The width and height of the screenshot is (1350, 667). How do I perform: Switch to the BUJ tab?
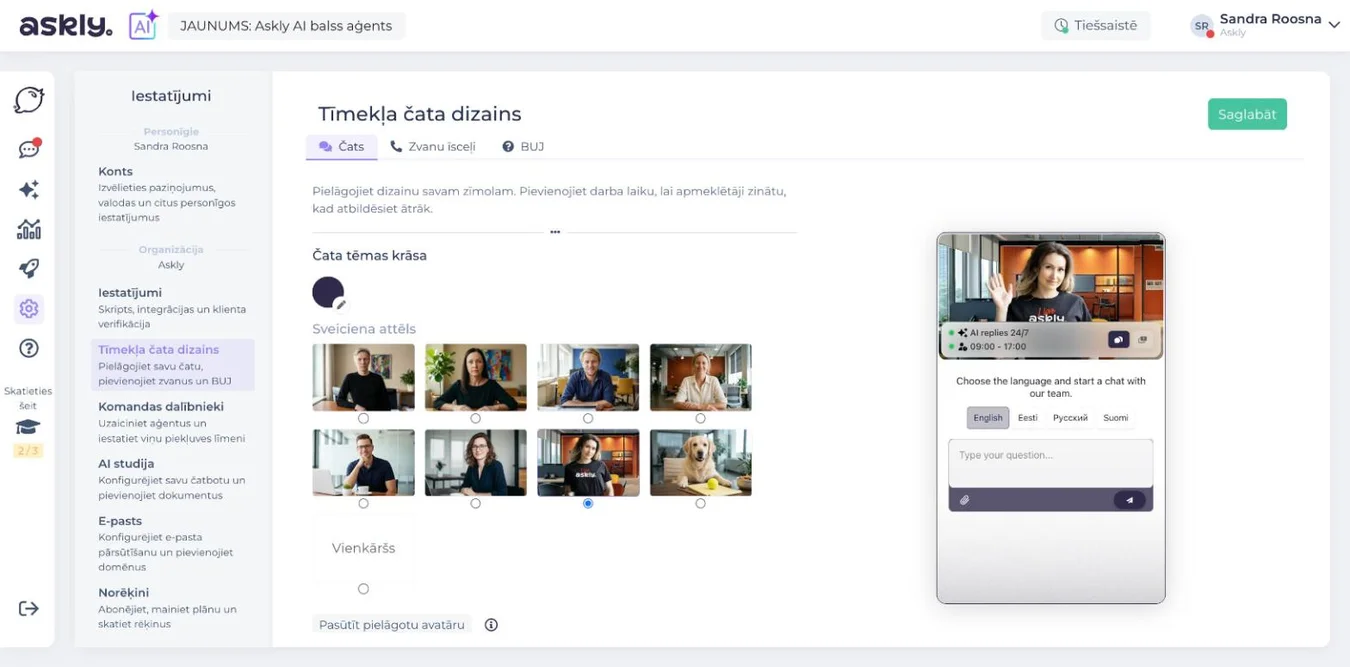tap(523, 146)
